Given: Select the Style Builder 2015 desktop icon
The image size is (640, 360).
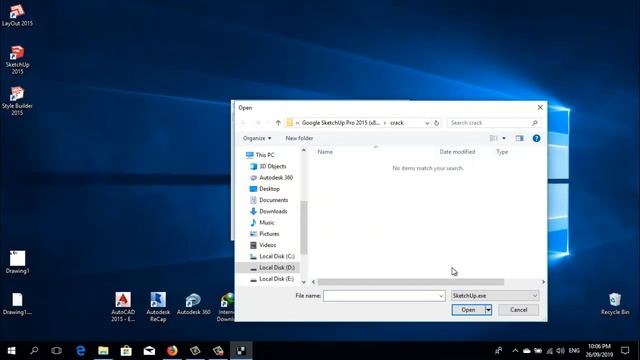Looking at the screenshot, I should pyautogui.click(x=17, y=101).
